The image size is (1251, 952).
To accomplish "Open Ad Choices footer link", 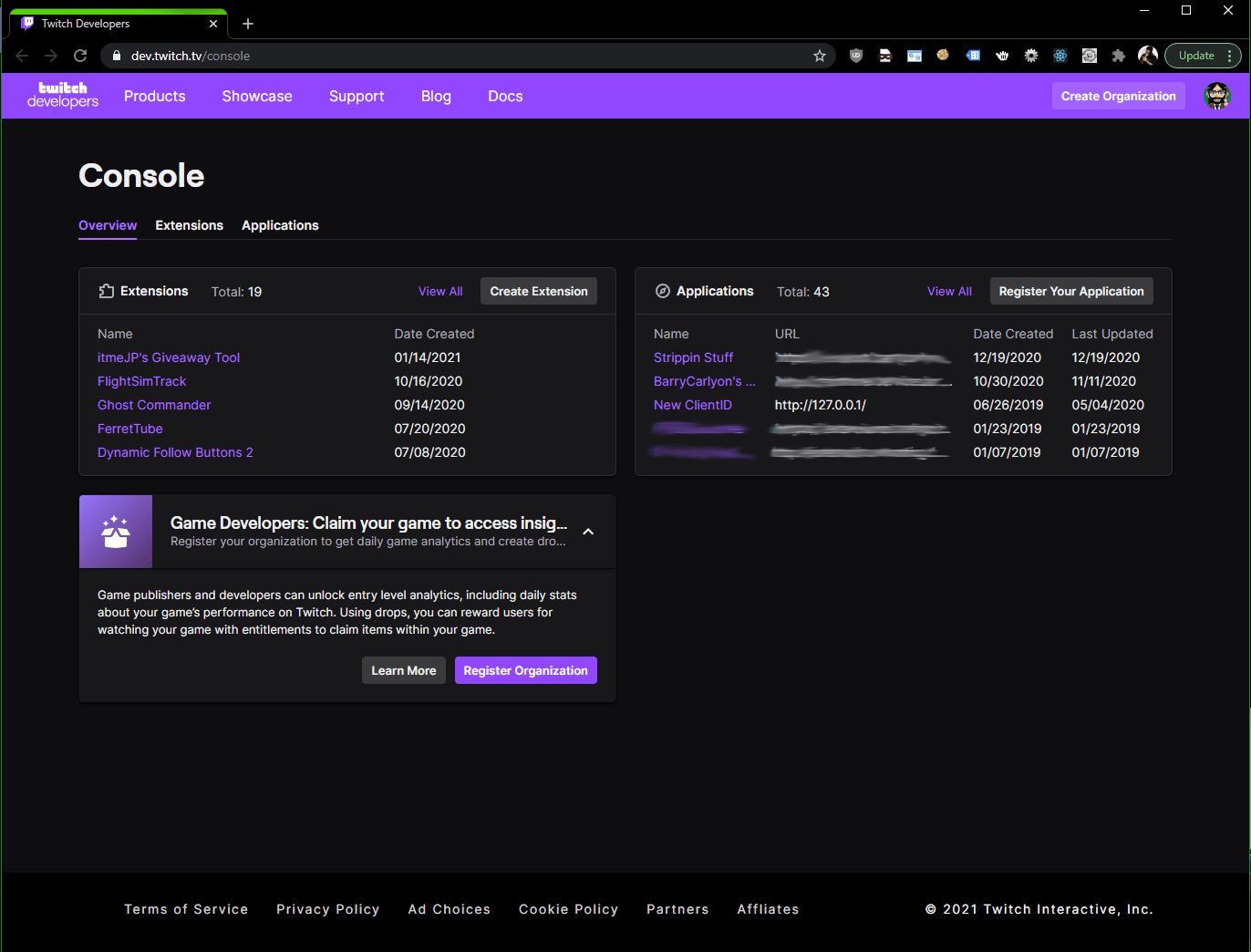I will (450, 909).
